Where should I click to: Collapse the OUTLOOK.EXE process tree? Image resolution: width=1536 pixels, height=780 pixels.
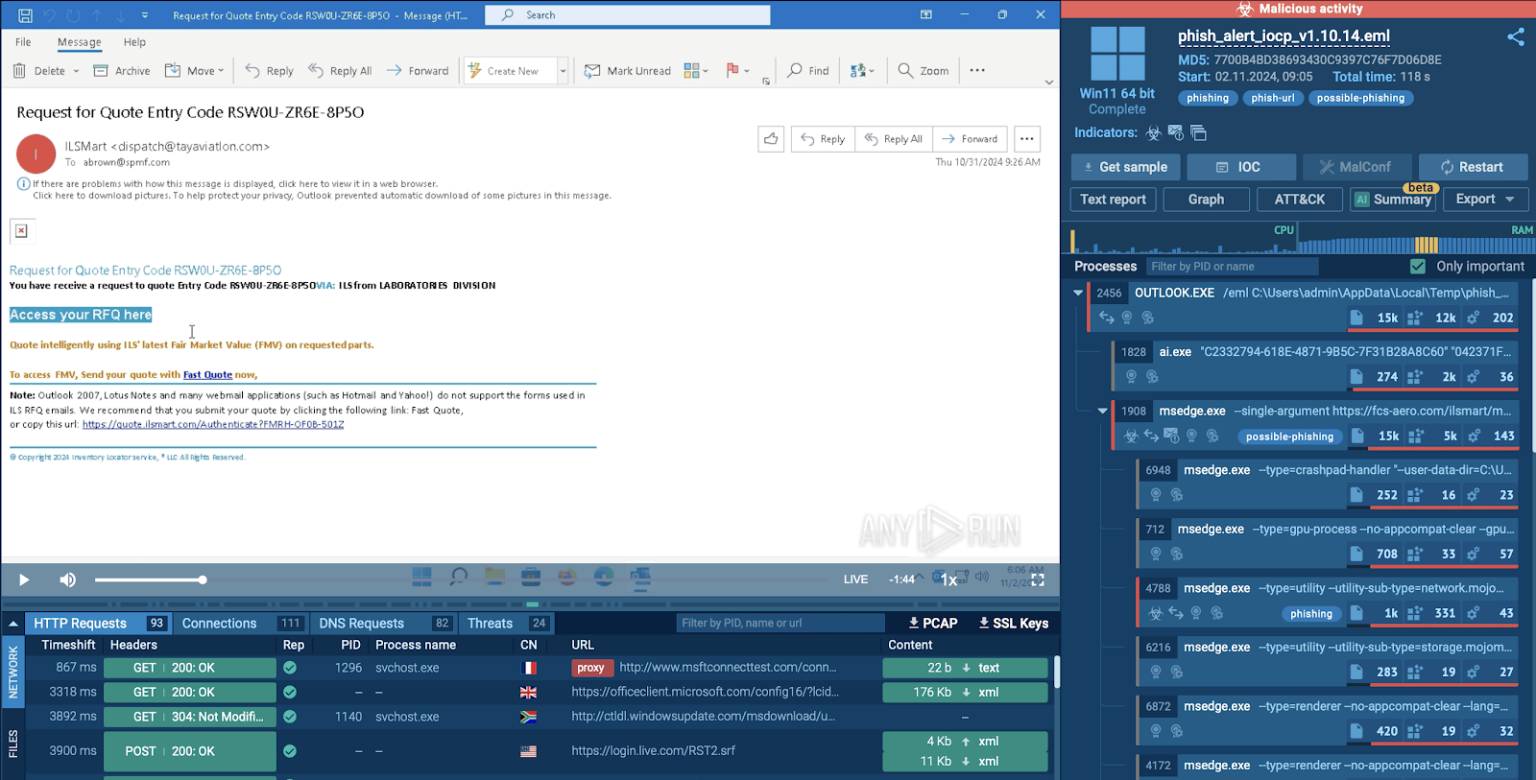click(1078, 292)
